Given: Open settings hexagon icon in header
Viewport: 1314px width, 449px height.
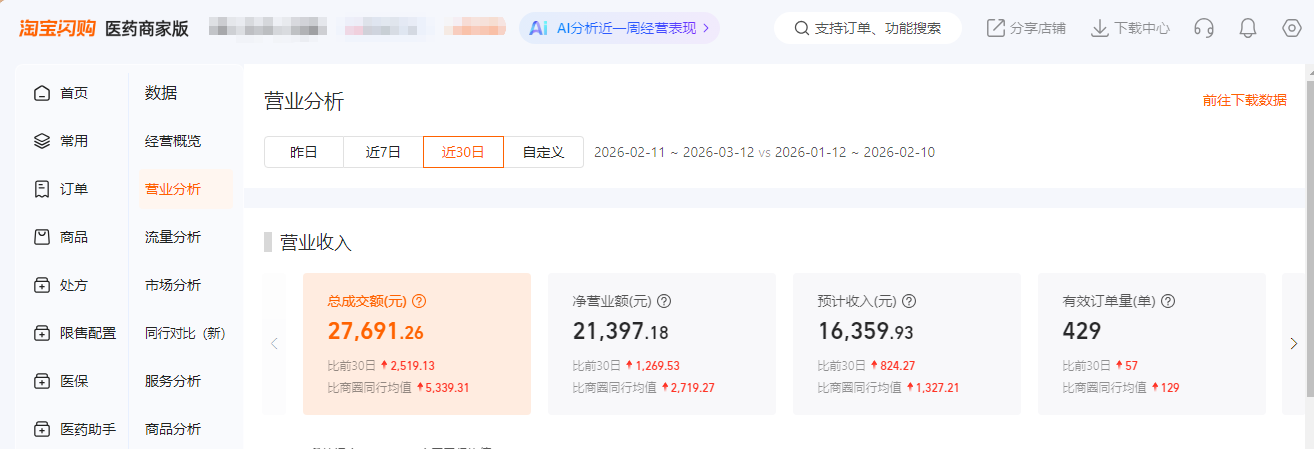Looking at the screenshot, I should 1291,28.
